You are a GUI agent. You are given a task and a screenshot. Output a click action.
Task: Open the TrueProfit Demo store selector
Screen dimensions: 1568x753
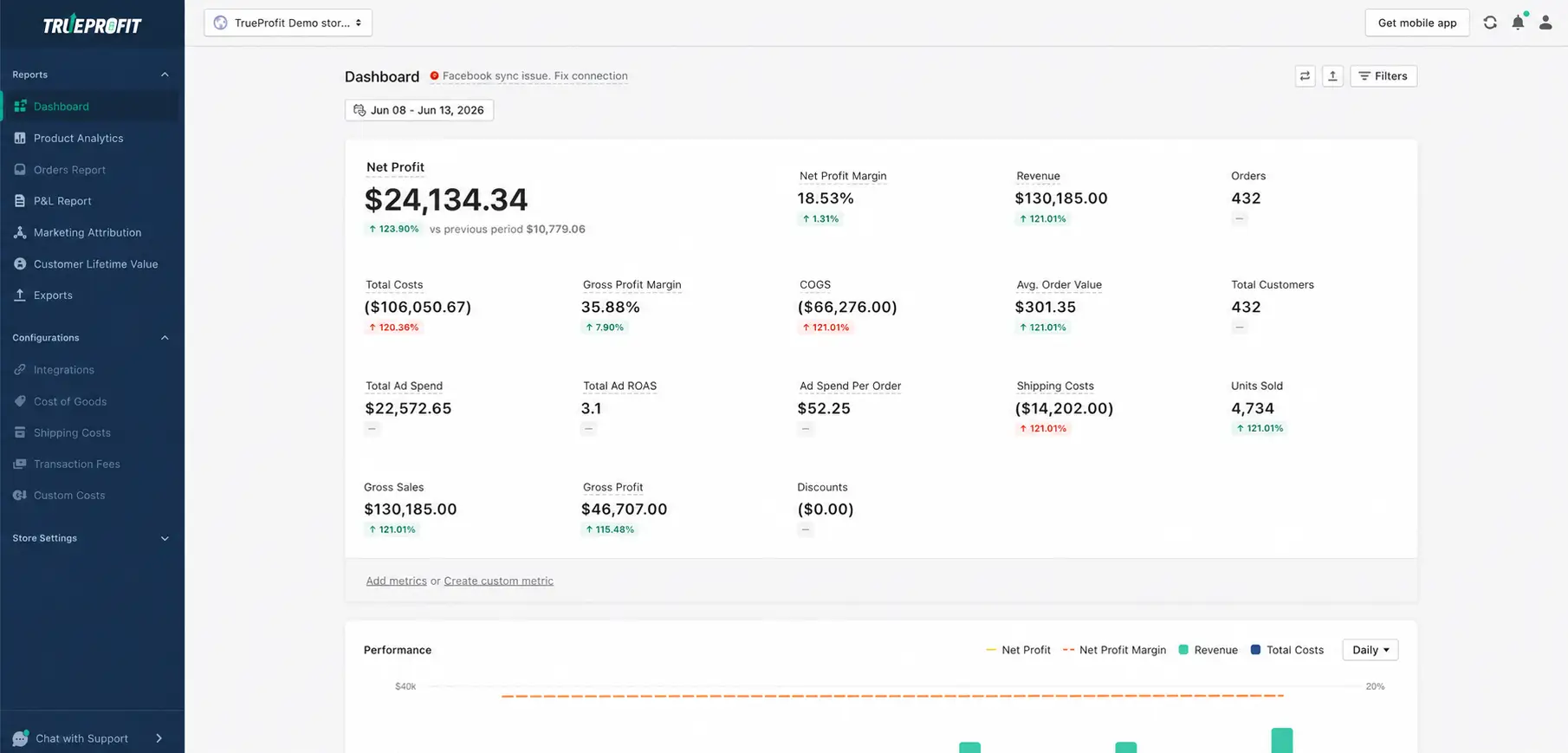288,23
